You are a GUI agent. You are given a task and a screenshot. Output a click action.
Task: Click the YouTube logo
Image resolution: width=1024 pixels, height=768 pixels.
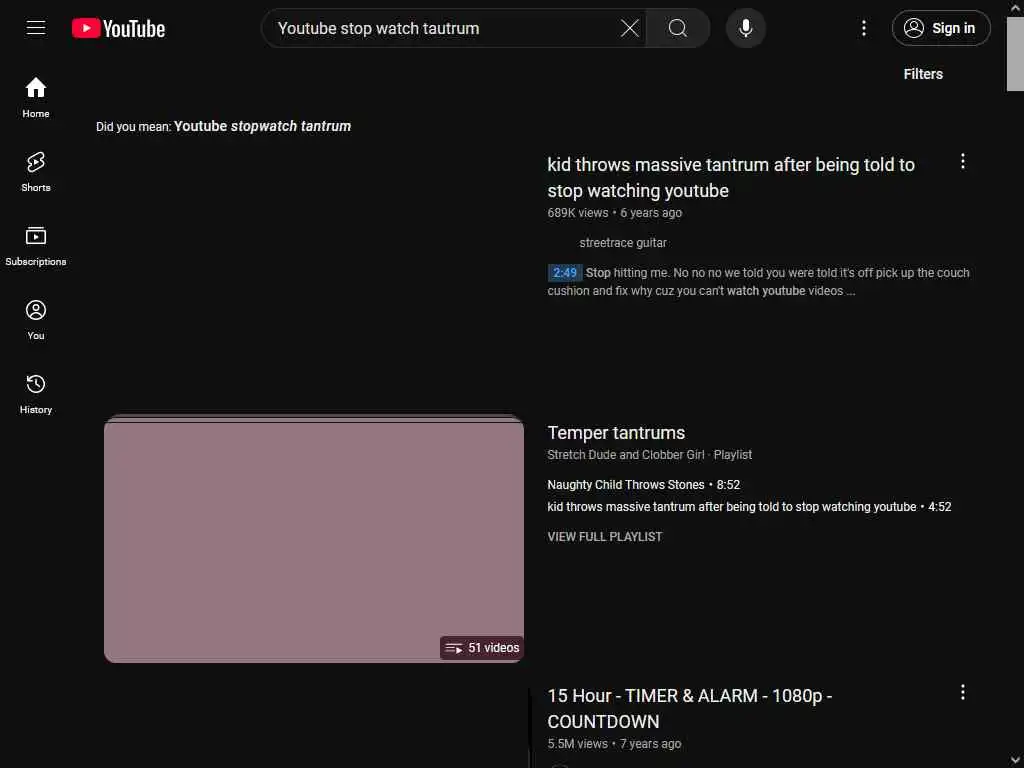pyautogui.click(x=118, y=28)
